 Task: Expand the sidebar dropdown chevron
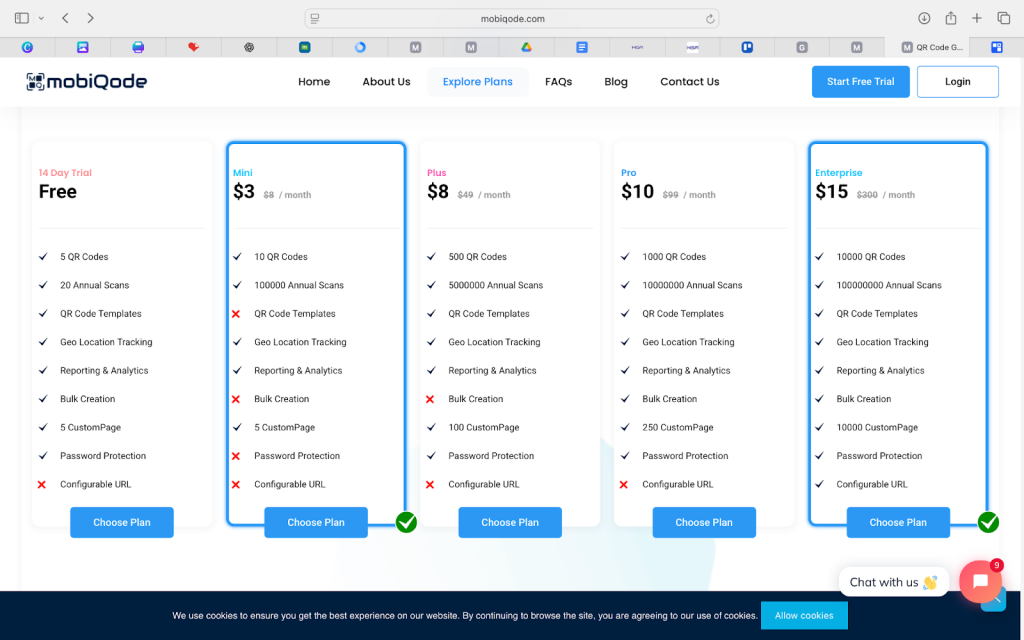pyautogui.click(x=41, y=18)
